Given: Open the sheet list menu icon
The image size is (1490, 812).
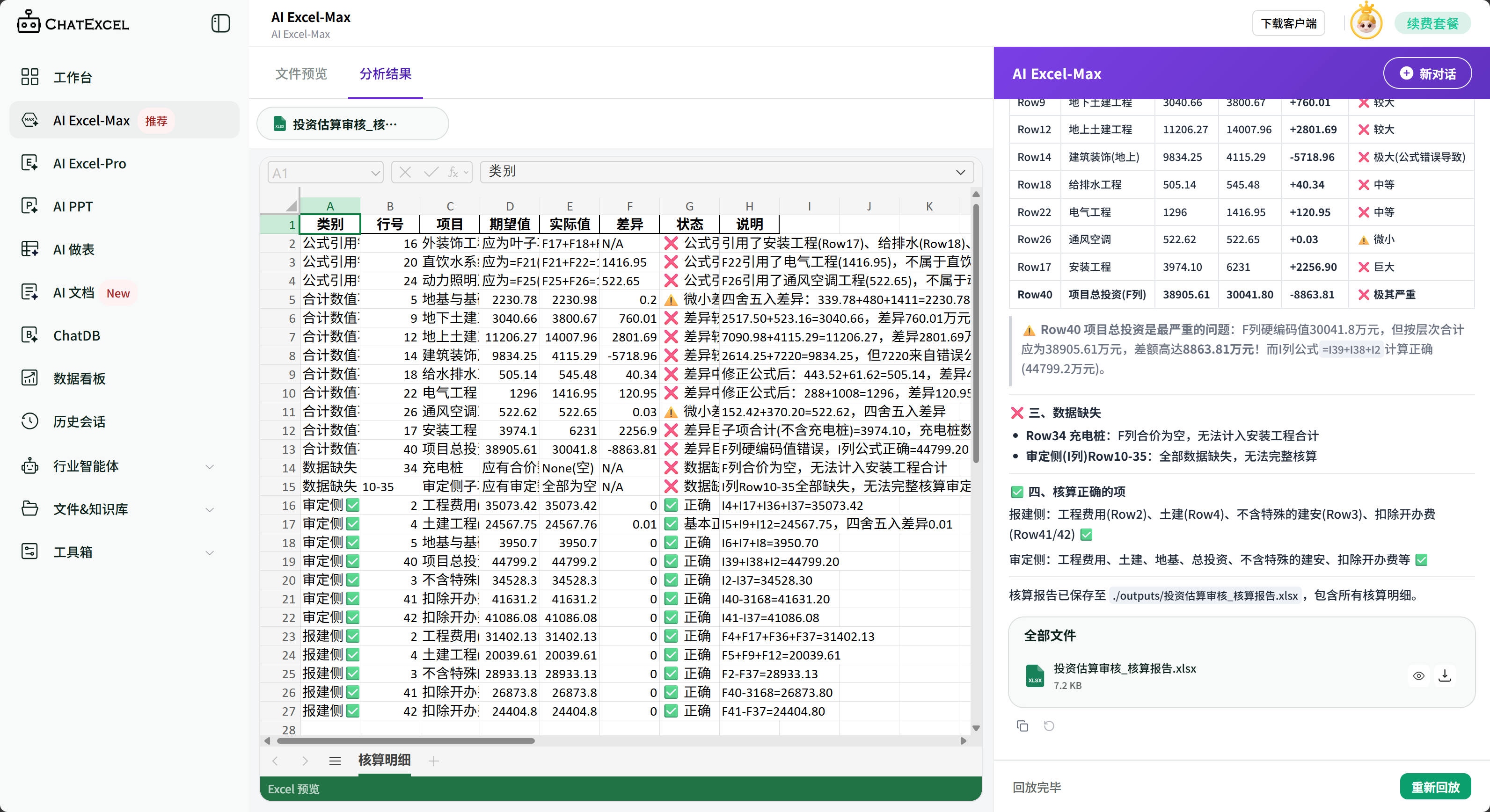Looking at the screenshot, I should click(335, 761).
